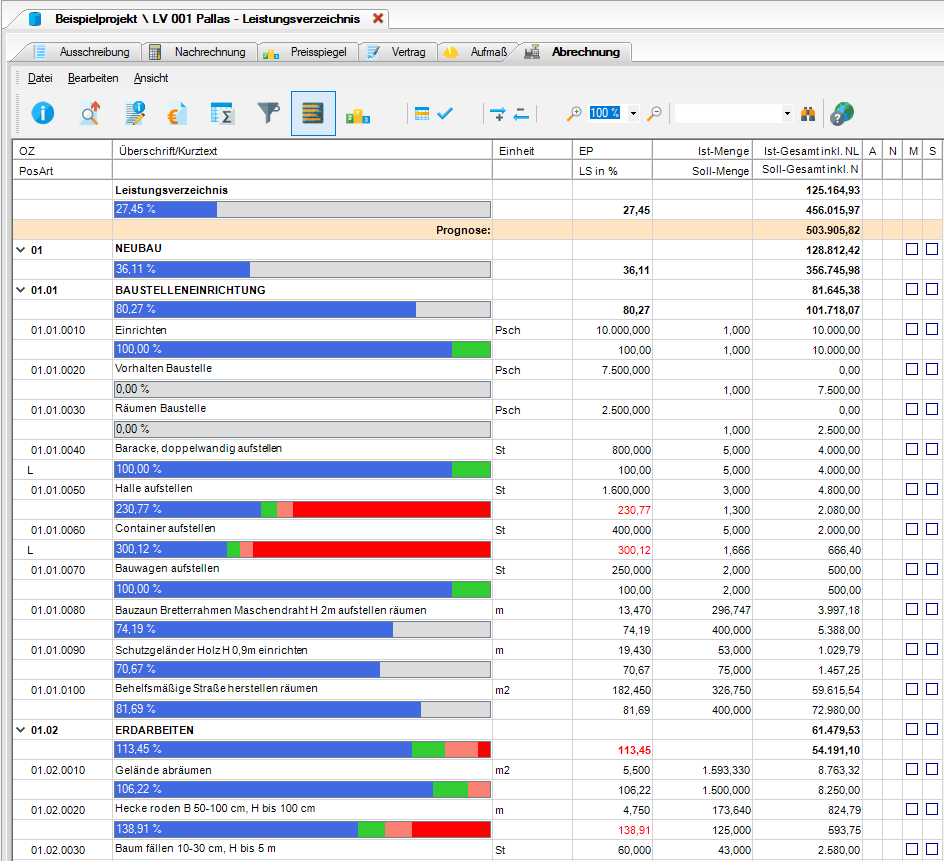Open the Bearbeiten menu
The height and width of the screenshot is (861, 944).
pyautogui.click(x=93, y=78)
